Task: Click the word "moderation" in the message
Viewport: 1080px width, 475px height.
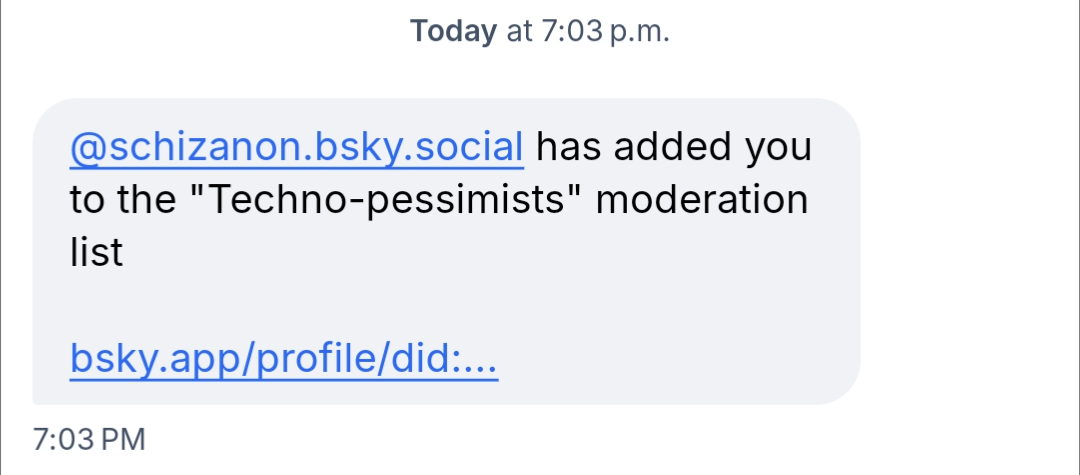Action: (701, 200)
